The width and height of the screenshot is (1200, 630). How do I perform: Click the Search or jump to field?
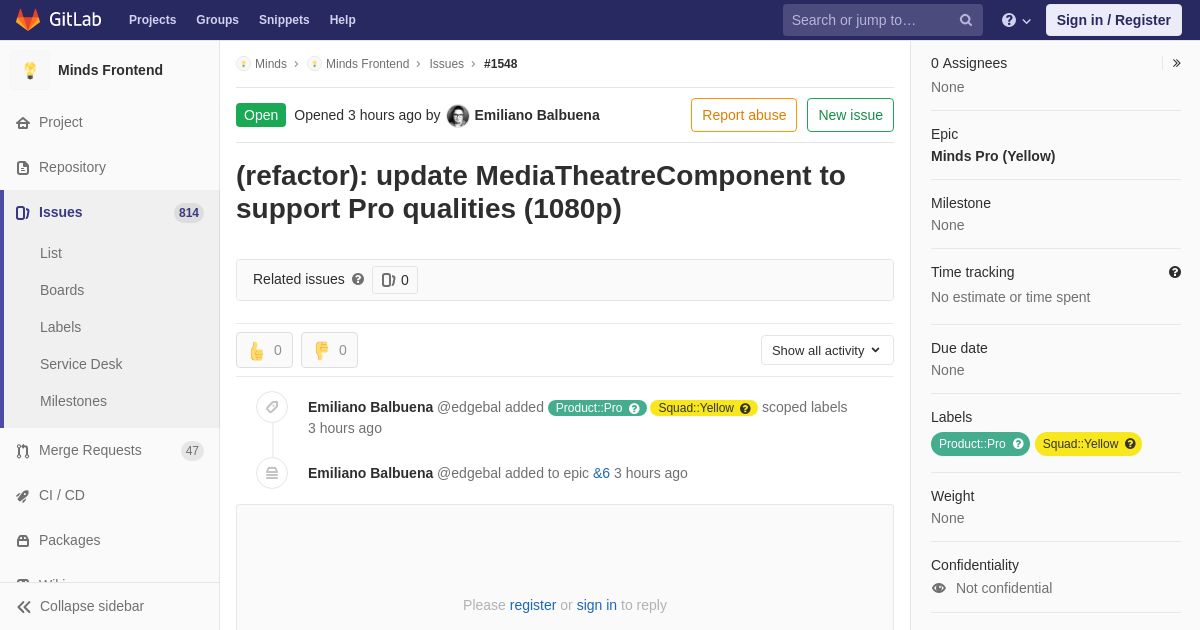click(x=872, y=20)
